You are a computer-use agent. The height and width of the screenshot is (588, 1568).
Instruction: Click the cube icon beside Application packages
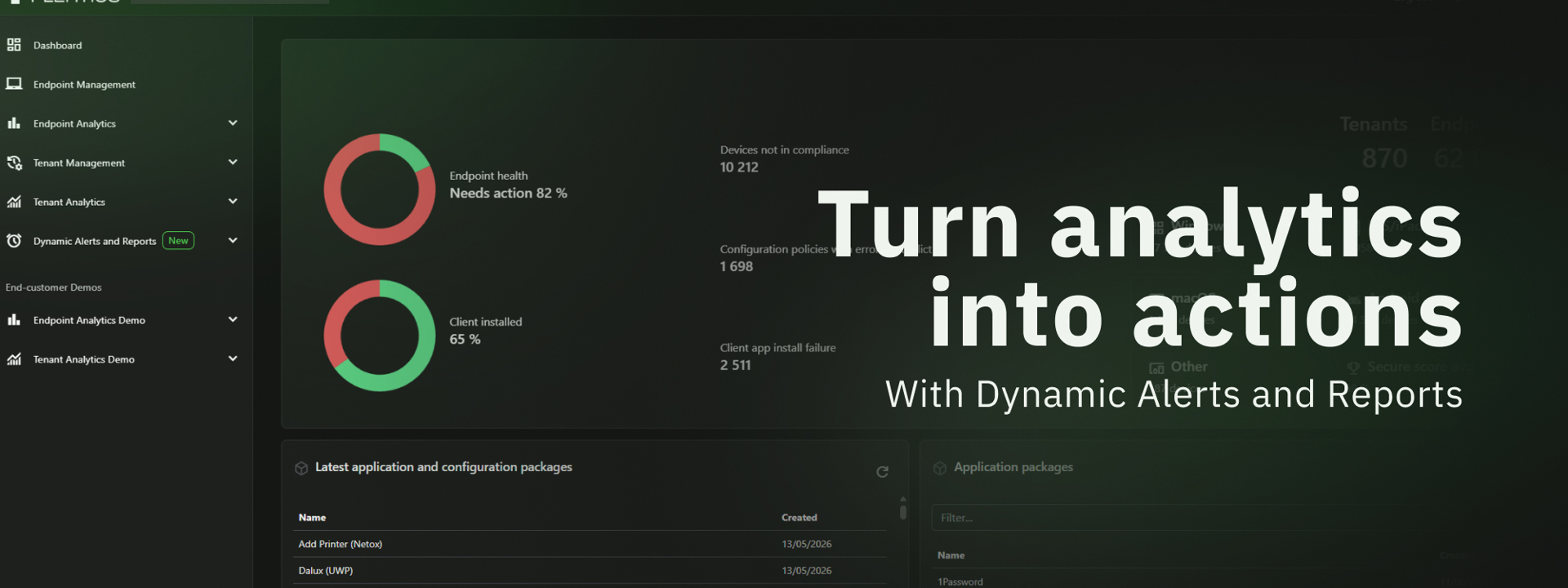(x=940, y=468)
